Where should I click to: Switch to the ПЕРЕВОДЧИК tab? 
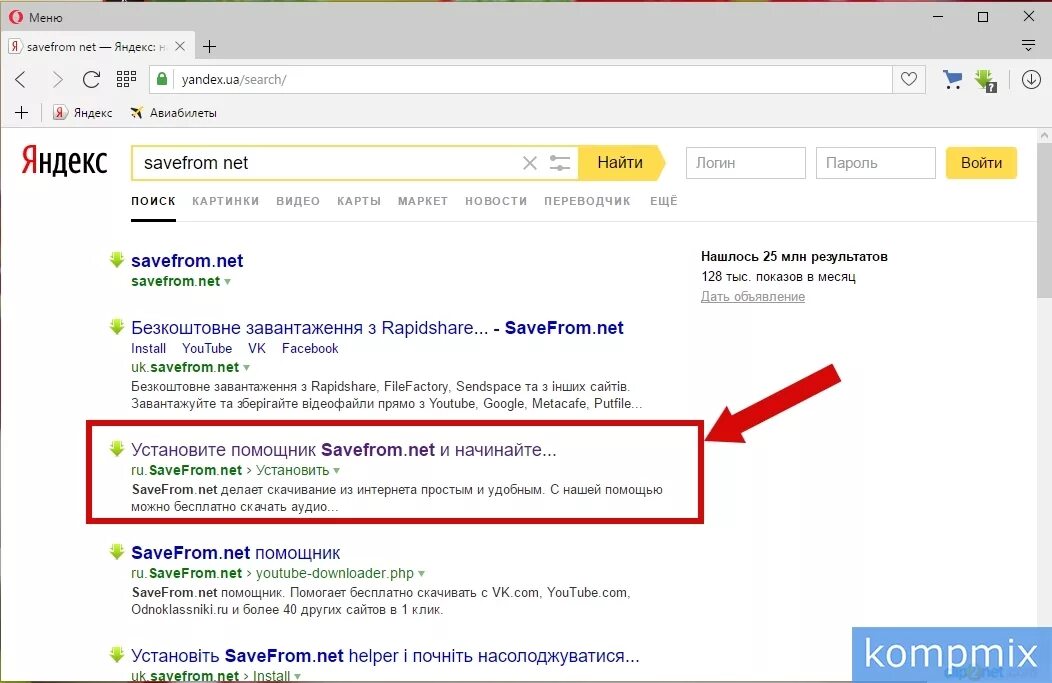(x=587, y=201)
